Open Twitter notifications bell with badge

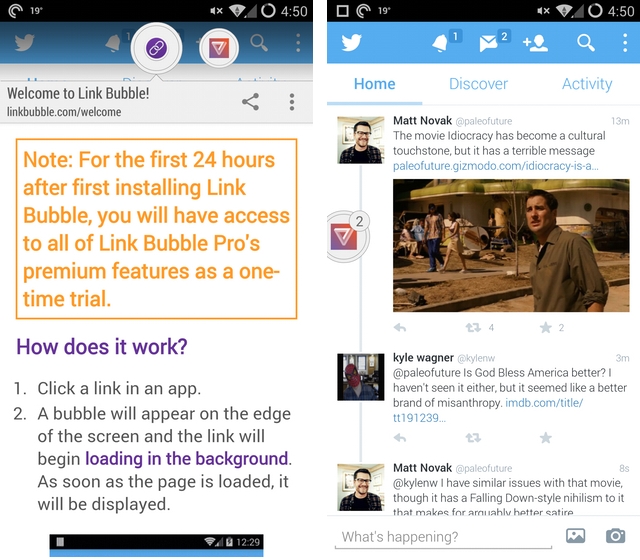click(442, 43)
